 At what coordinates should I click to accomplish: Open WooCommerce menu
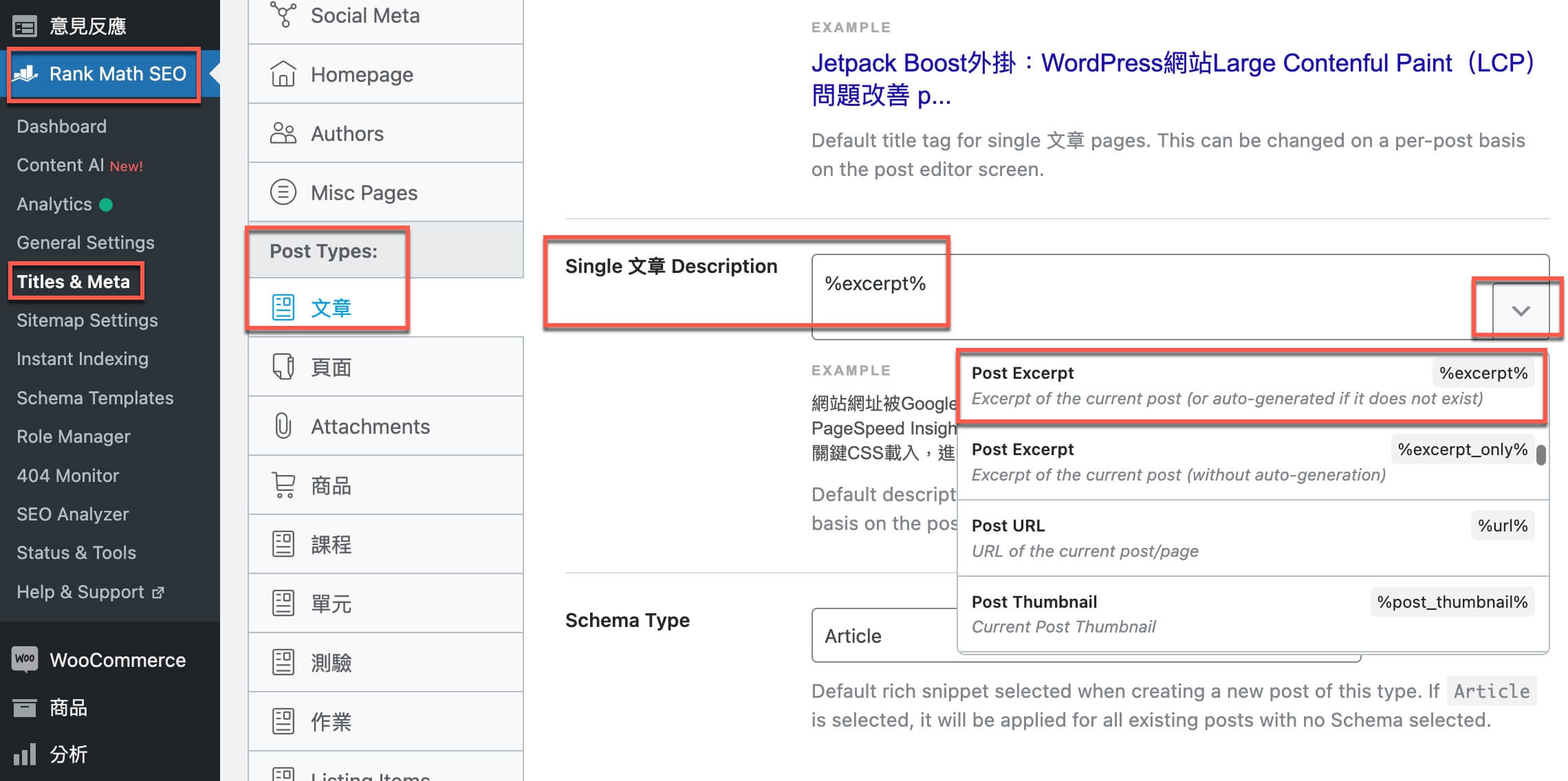[x=110, y=660]
